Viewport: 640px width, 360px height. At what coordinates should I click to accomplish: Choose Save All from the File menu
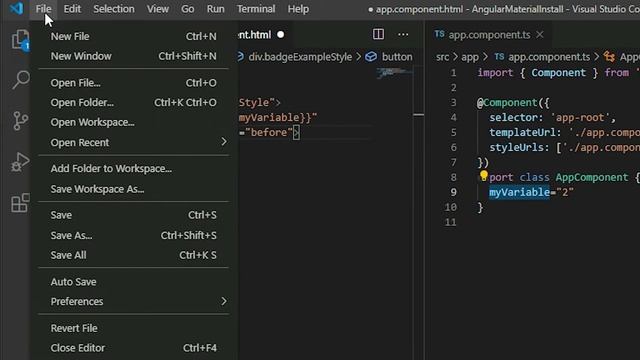[133, 255]
